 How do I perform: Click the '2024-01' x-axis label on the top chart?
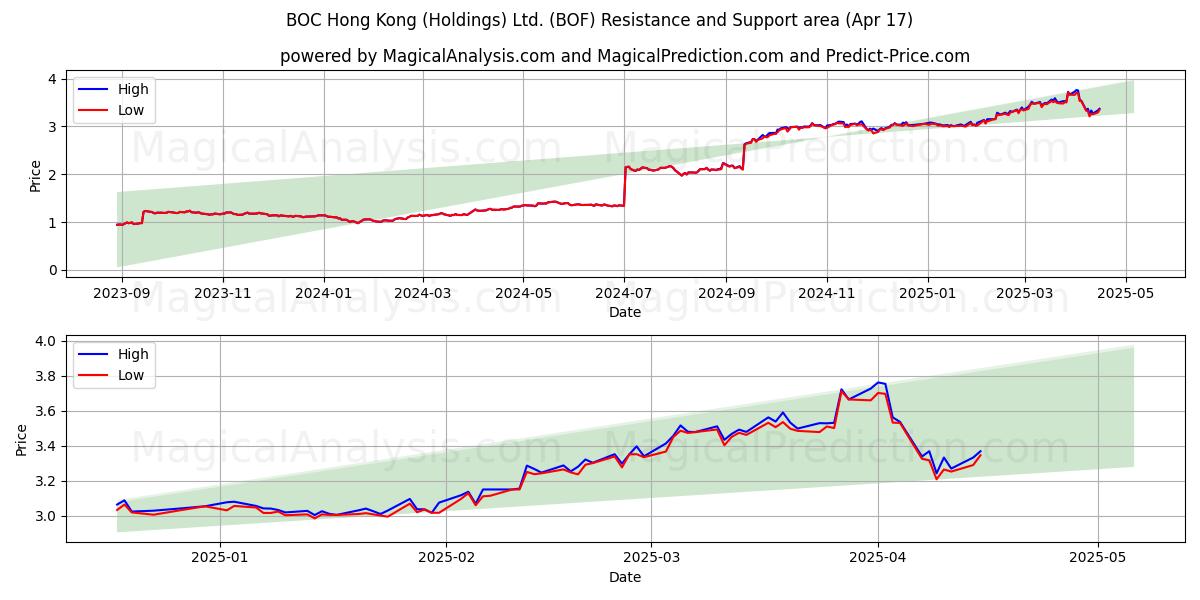[x=323, y=295]
